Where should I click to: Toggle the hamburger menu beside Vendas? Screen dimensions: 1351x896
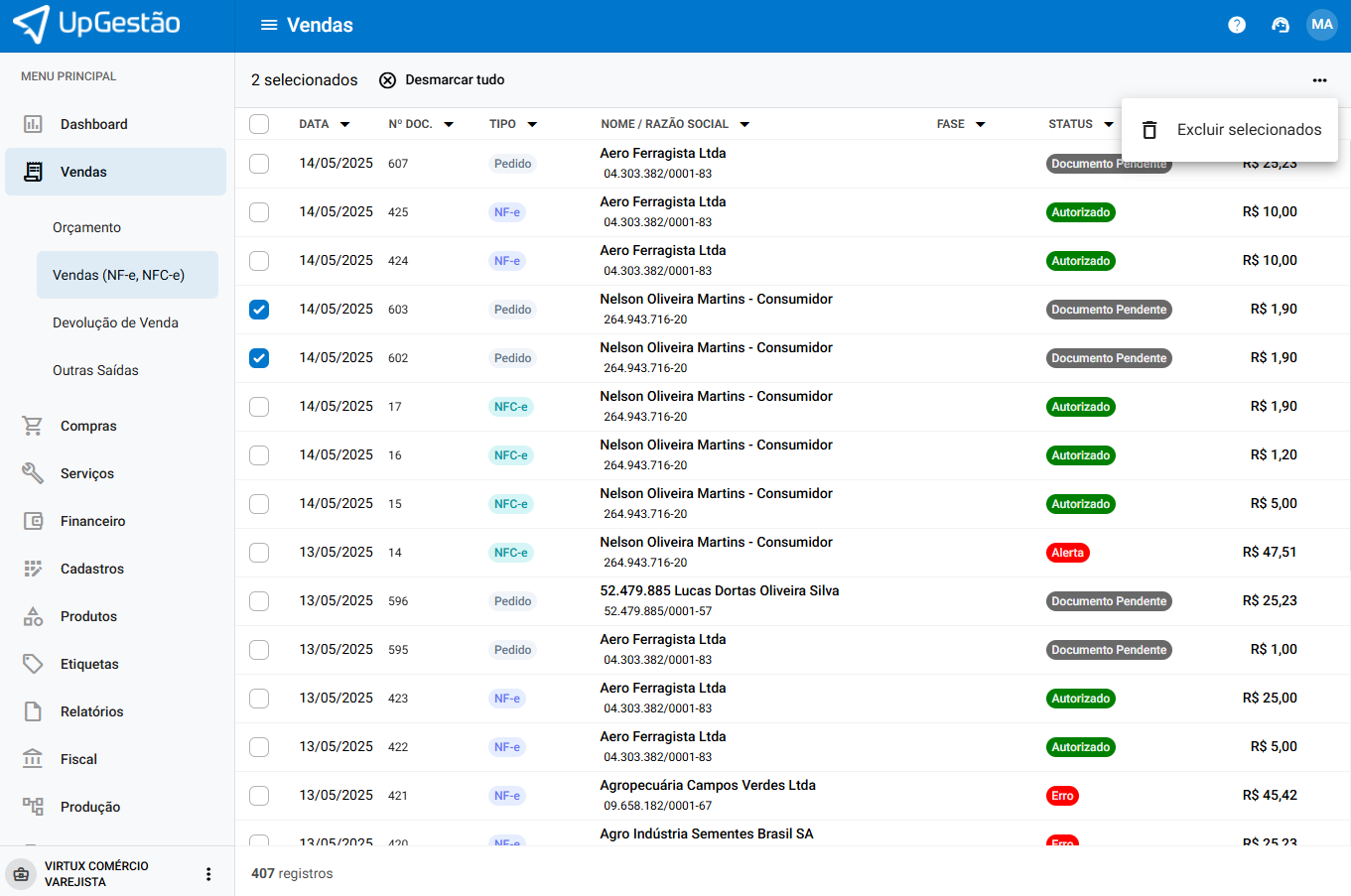pyautogui.click(x=268, y=25)
